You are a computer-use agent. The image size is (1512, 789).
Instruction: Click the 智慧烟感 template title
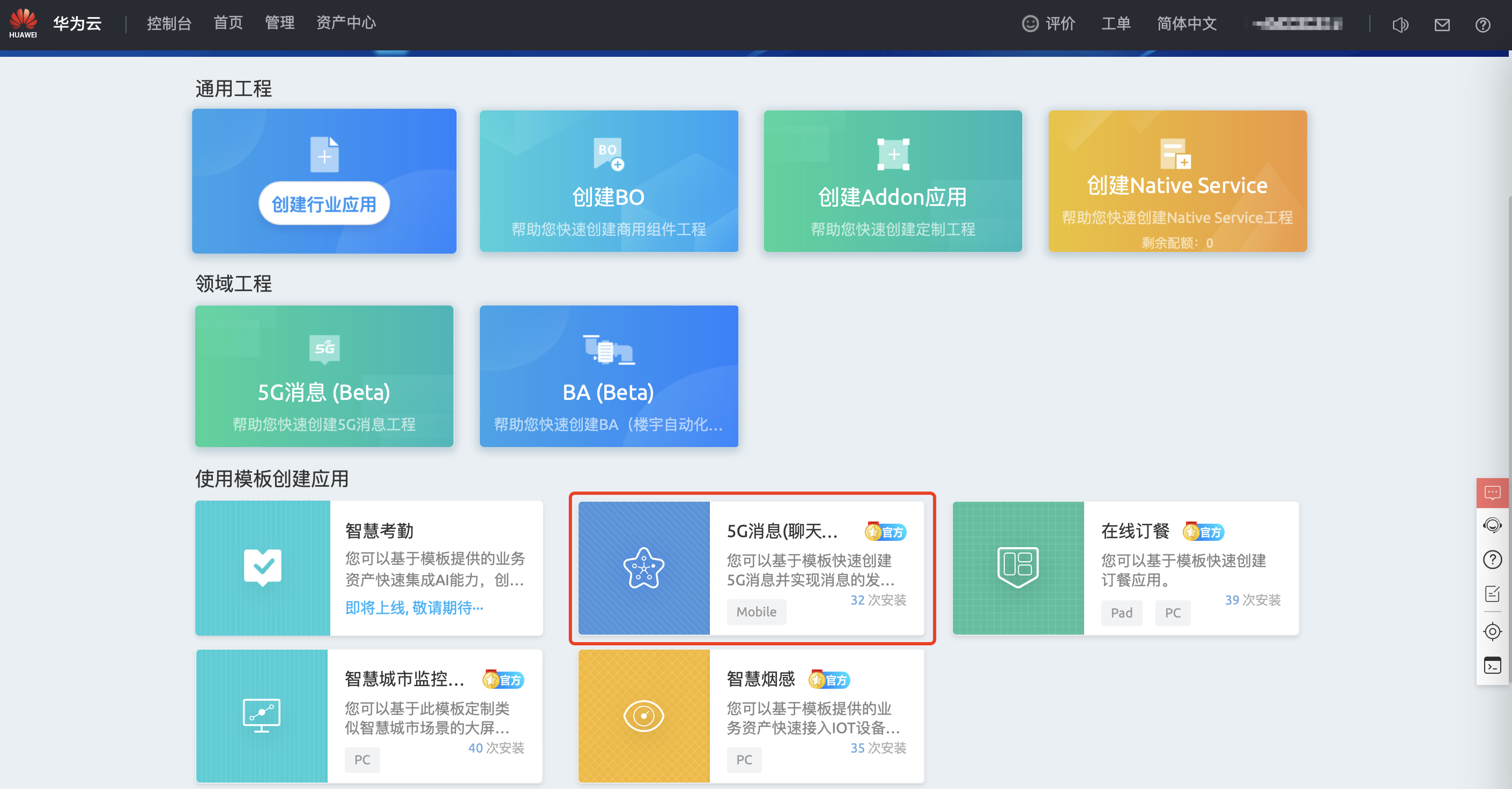pos(761,679)
